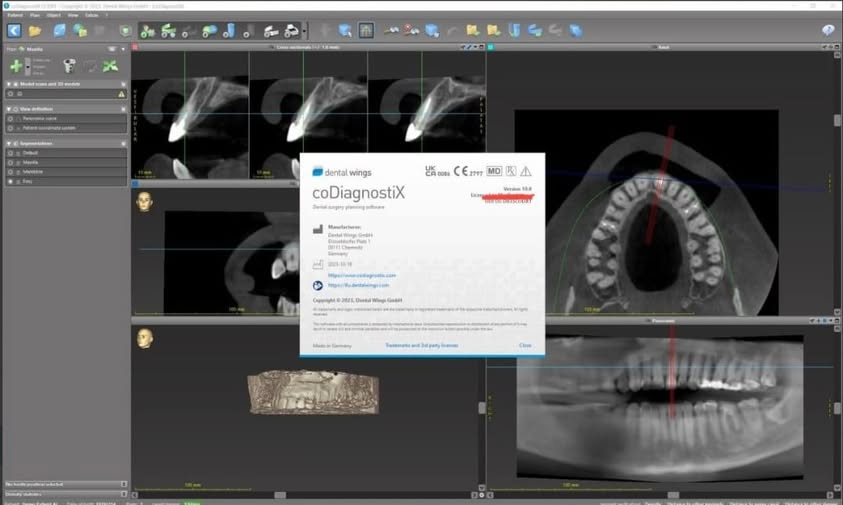Click the blue cube with magnifier icon
This screenshot has width=843, height=505.
[x=345, y=31]
